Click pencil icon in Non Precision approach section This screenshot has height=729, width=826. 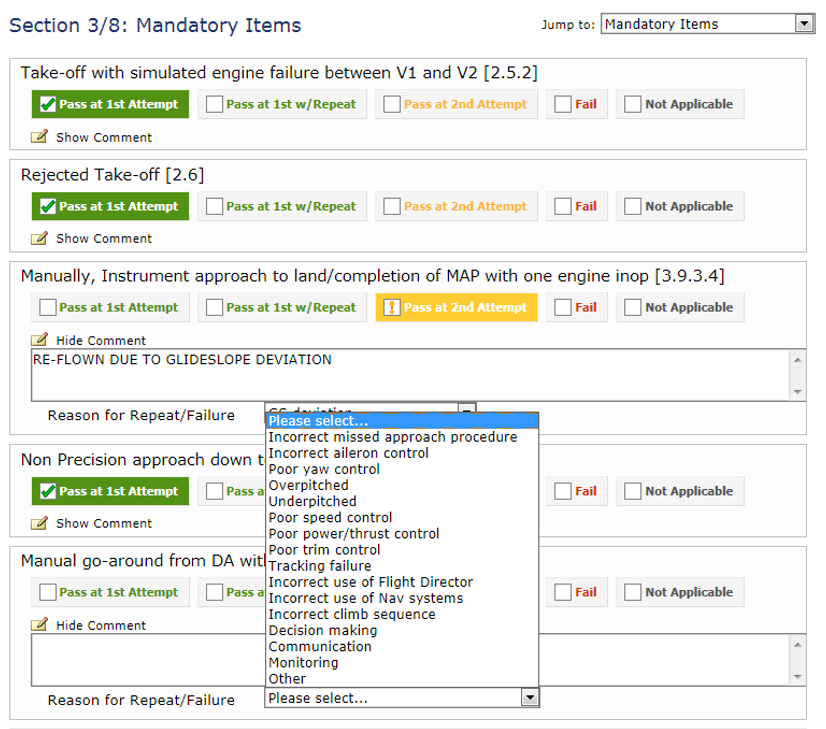(x=39, y=523)
